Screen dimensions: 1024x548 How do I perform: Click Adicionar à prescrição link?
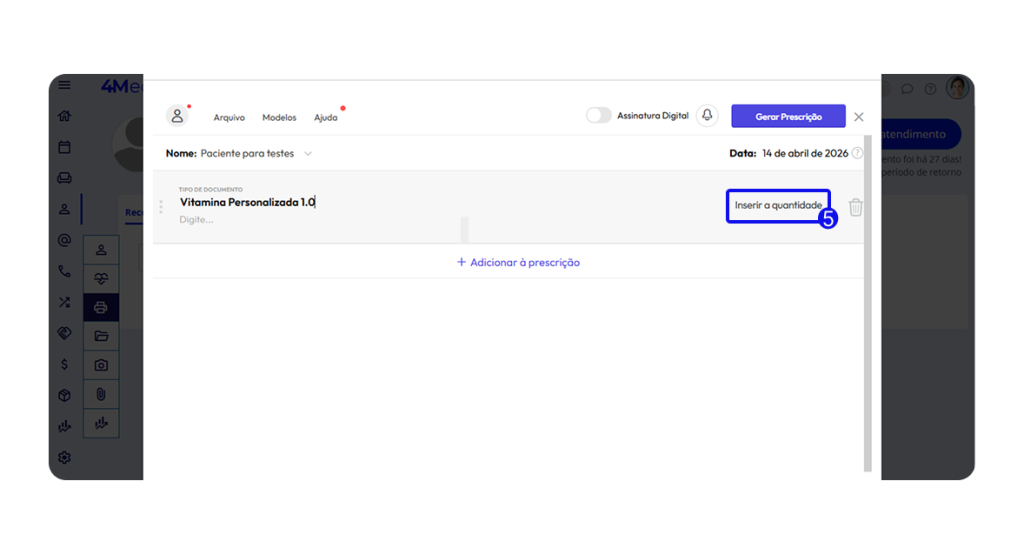[518, 262]
